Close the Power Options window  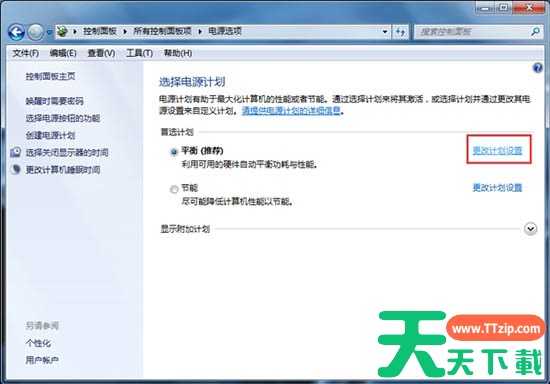[529, 7]
